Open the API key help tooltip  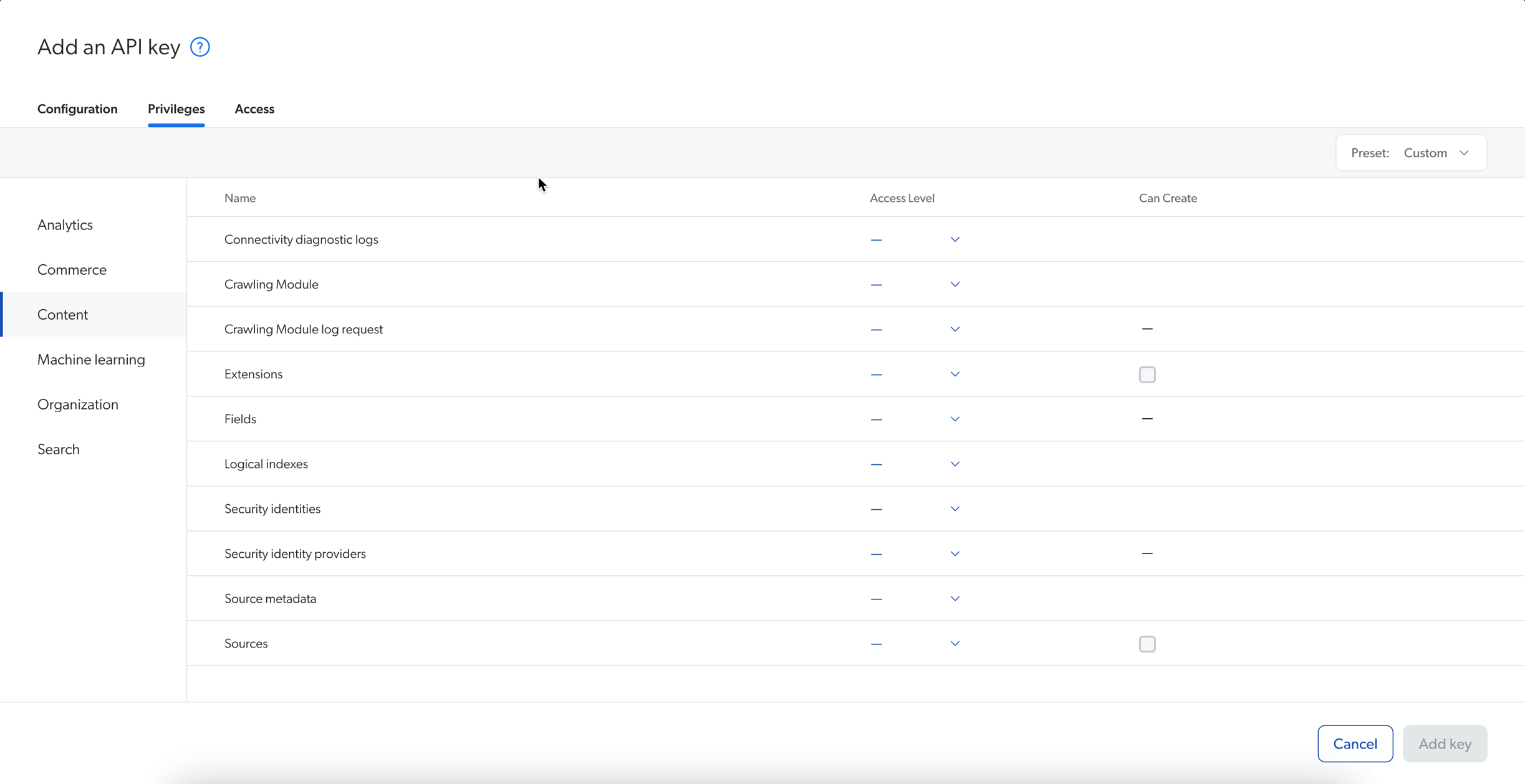(200, 46)
